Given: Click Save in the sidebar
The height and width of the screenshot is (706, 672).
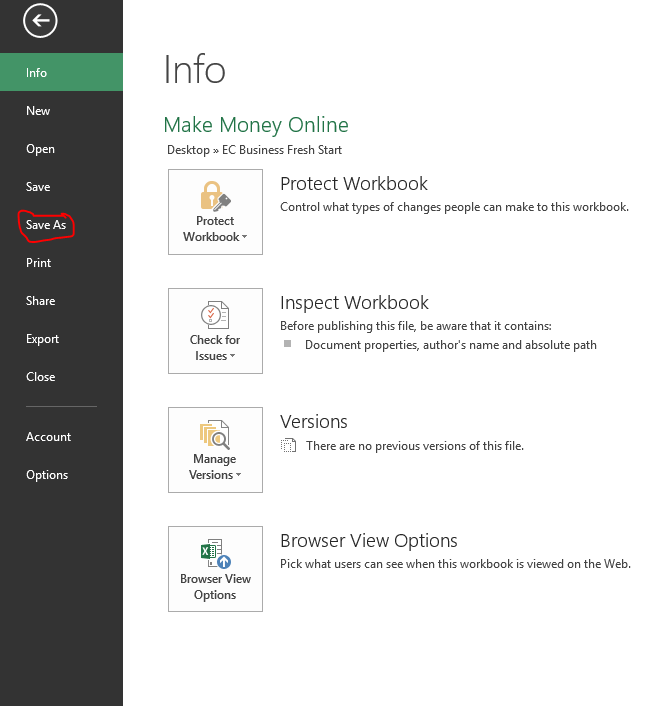Looking at the screenshot, I should pyautogui.click(x=38, y=187).
